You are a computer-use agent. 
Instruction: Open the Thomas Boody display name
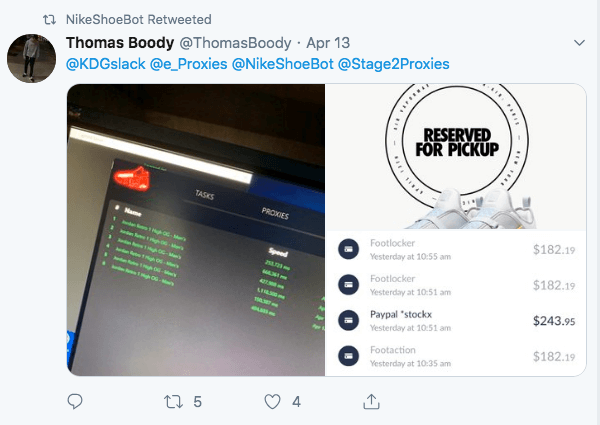click(120, 43)
